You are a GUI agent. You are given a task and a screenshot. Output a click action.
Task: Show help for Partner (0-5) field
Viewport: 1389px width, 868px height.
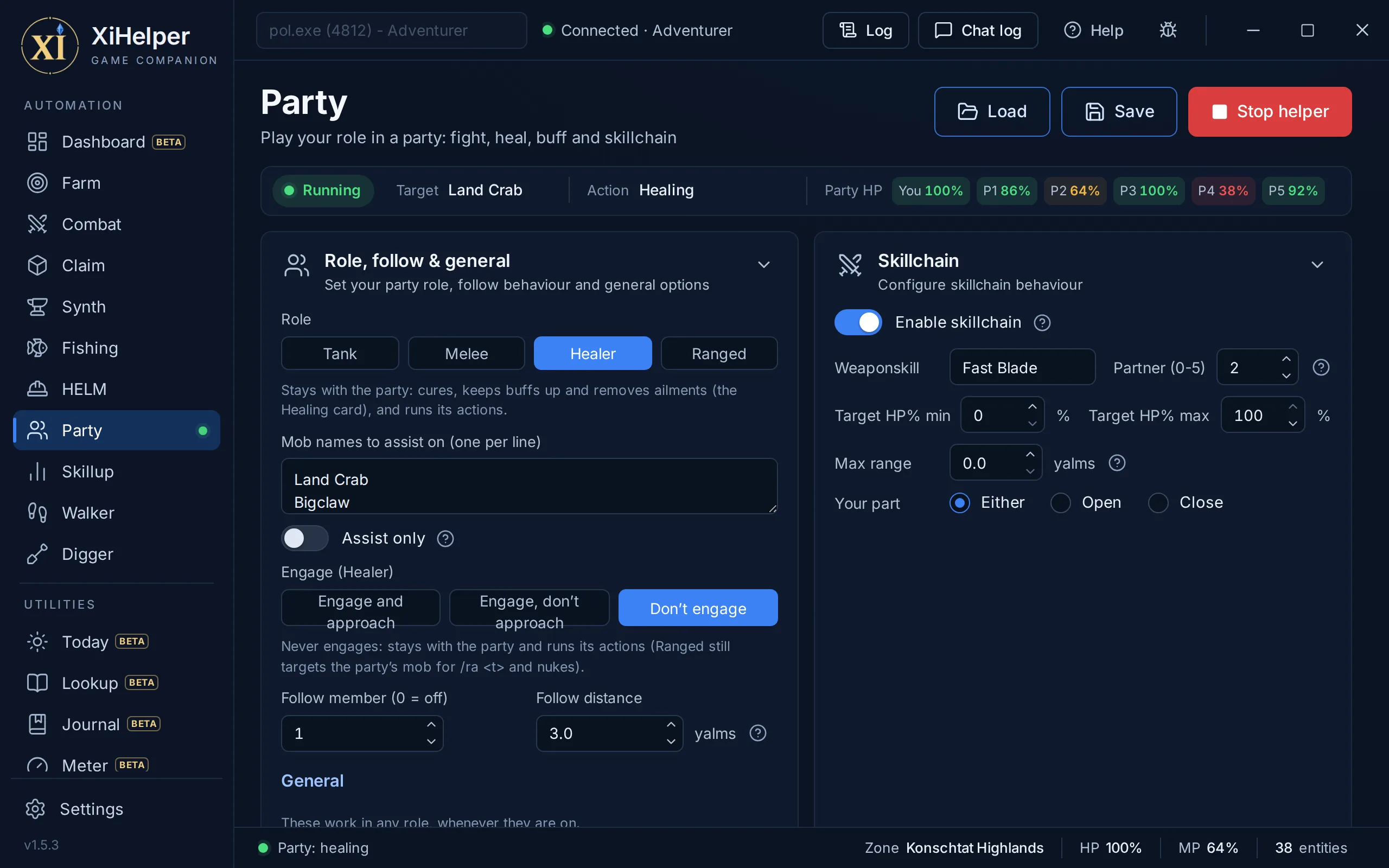1321,367
